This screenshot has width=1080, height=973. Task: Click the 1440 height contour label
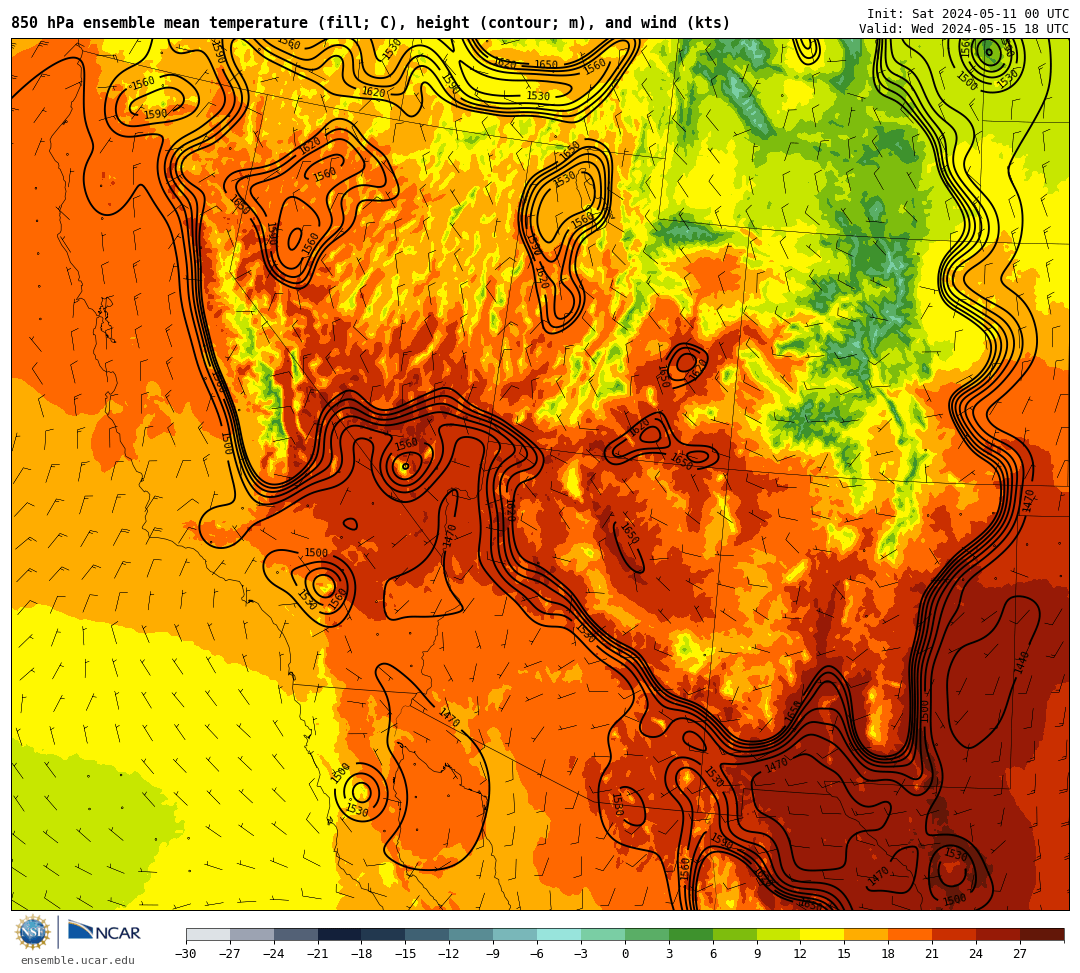1021,662
